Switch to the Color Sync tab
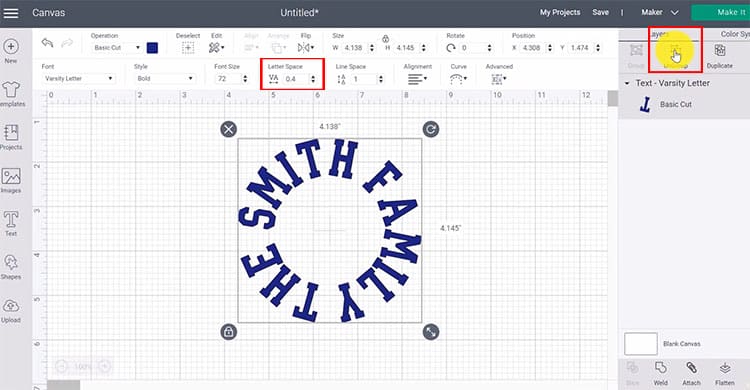 735,34
